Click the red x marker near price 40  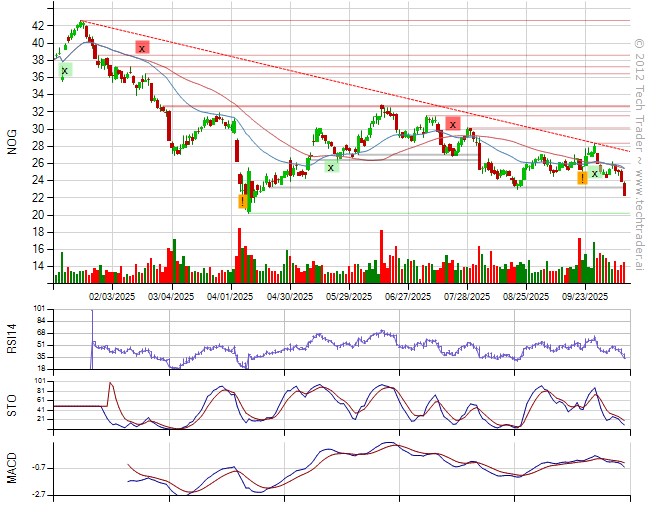tap(143, 47)
